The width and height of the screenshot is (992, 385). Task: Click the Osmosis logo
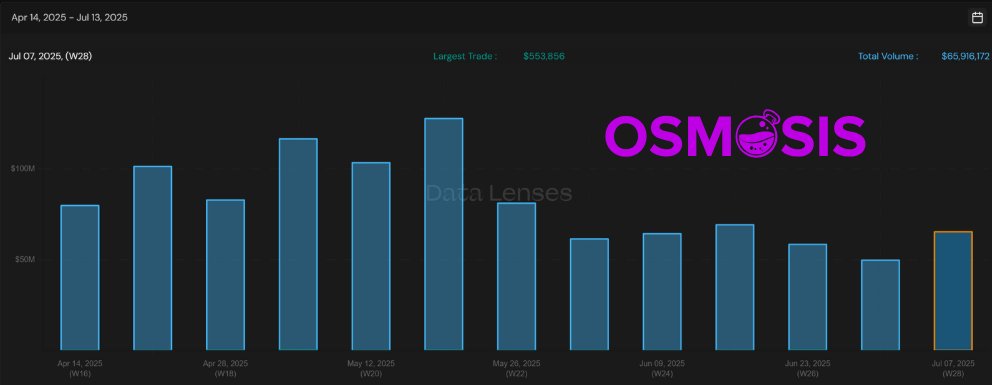735,133
